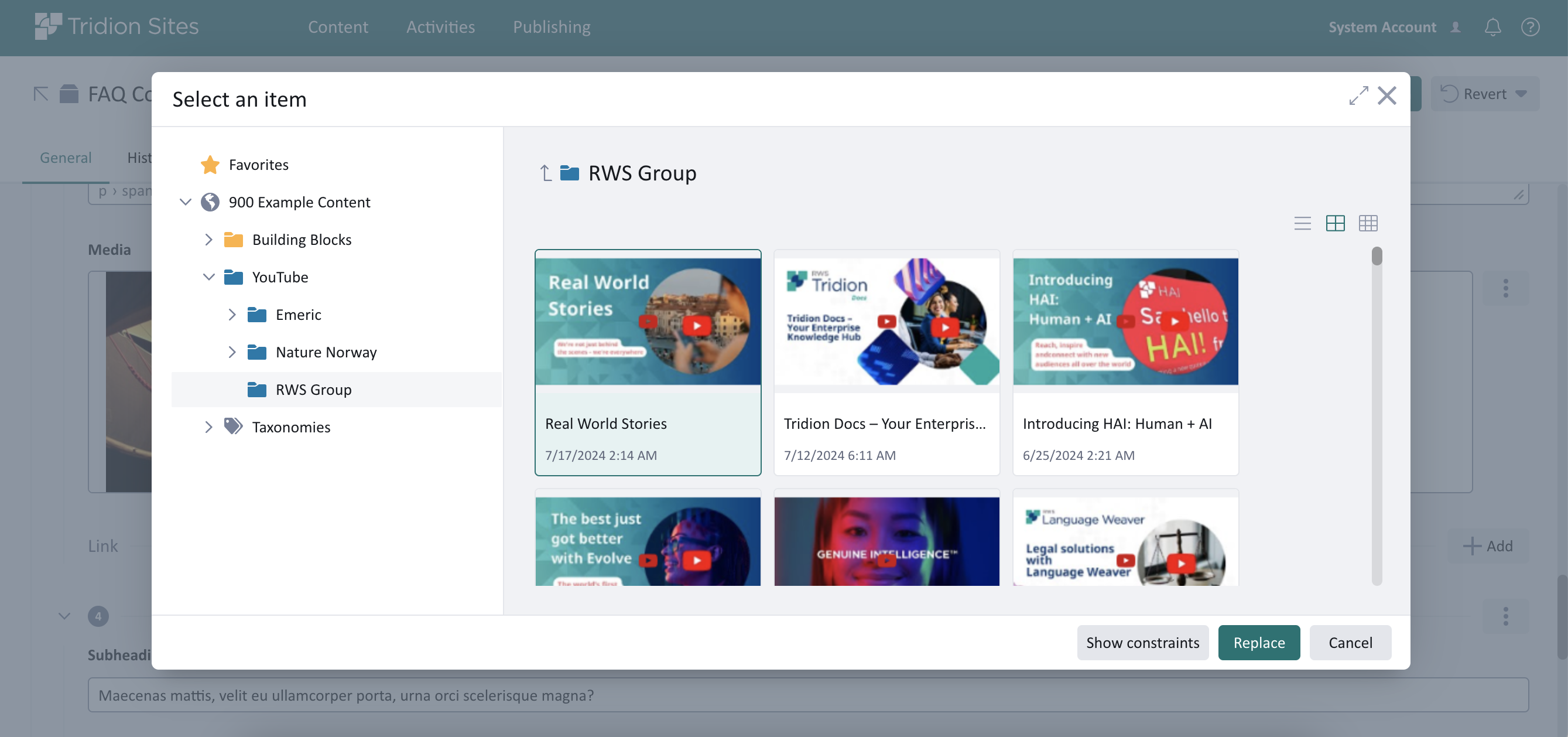This screenshot has height=737, width=1568.
Task: Expand the Nature Norway folder
Action: tap(231, 352)
